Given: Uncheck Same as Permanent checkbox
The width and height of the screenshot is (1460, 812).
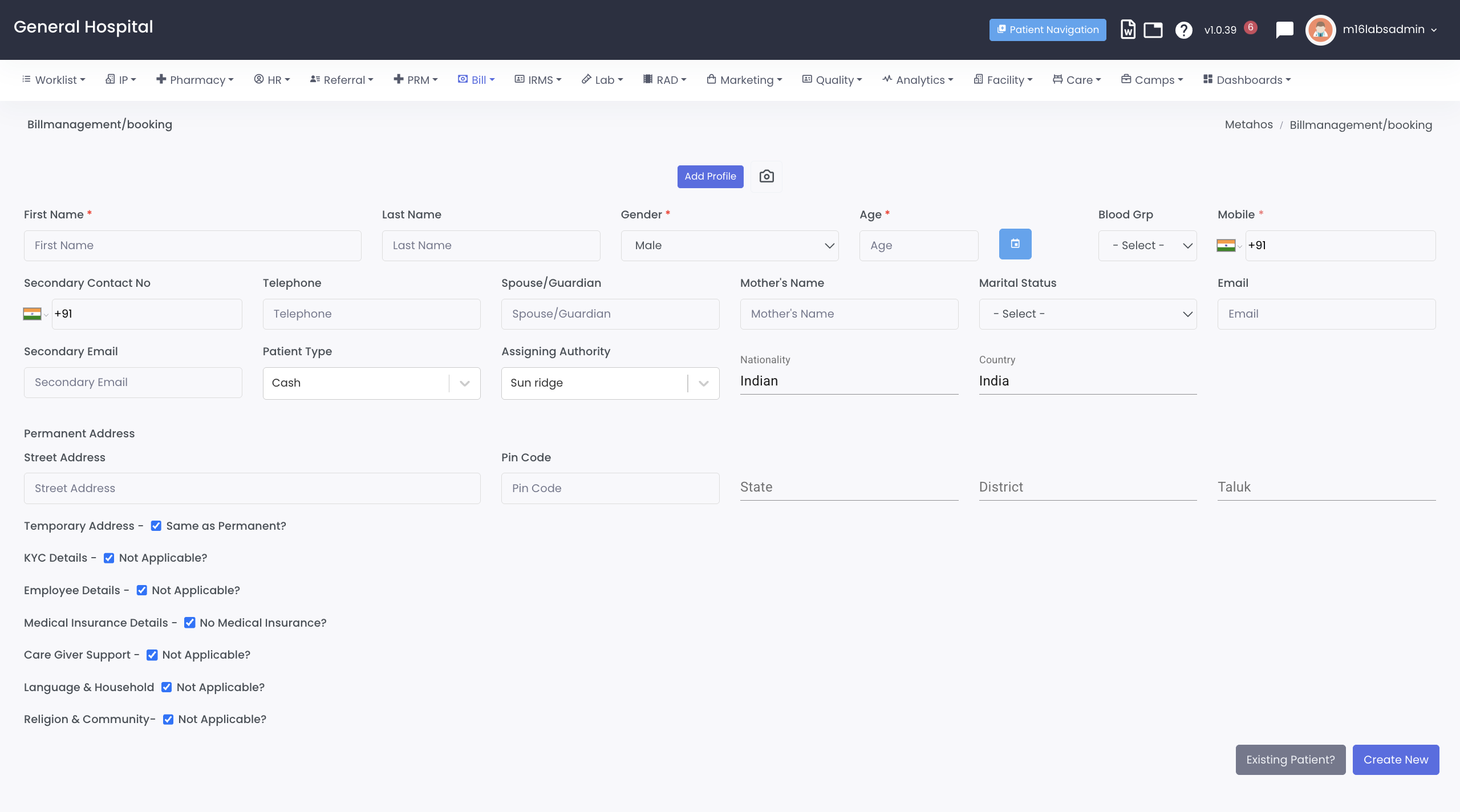Looking at the screenshot, I should pyautogui.click(x=156, y=526).
